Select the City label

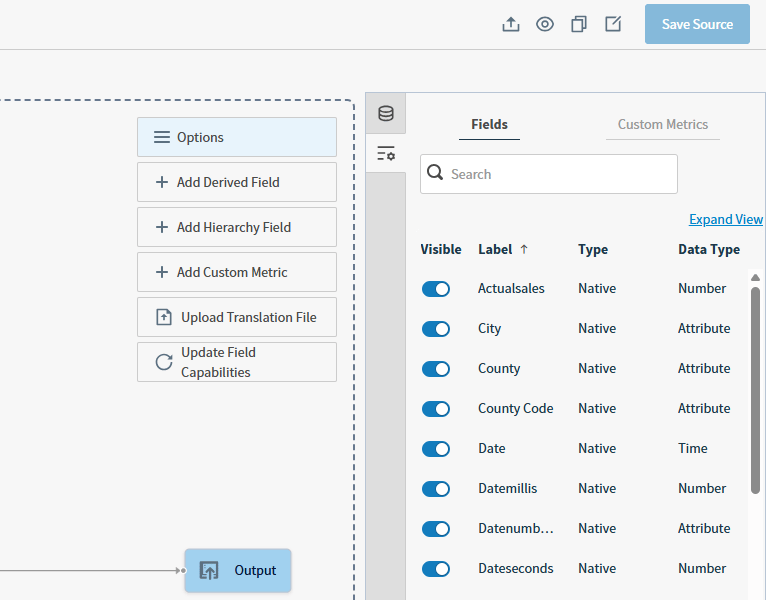pyautogui.click(x=489, y=328)
